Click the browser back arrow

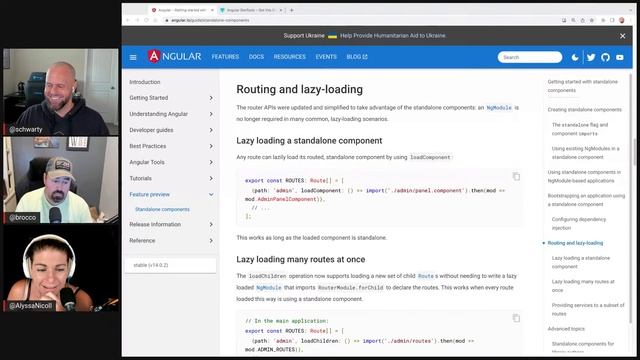(x=127, y=20)
